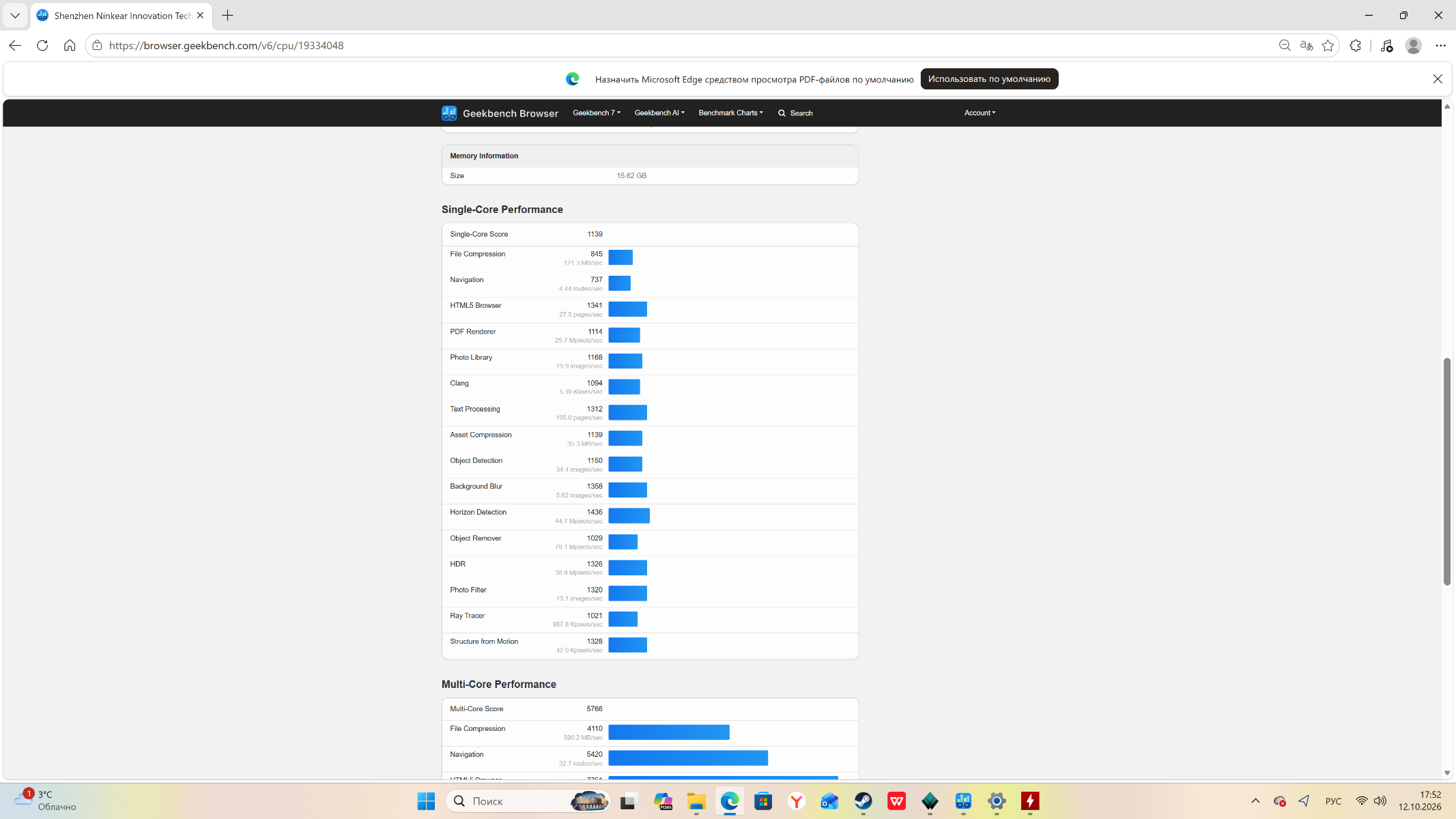Viewport: 1456px width, 819px height.
Task: Add this page to favorites star
Action: [x=1328, y=45]
